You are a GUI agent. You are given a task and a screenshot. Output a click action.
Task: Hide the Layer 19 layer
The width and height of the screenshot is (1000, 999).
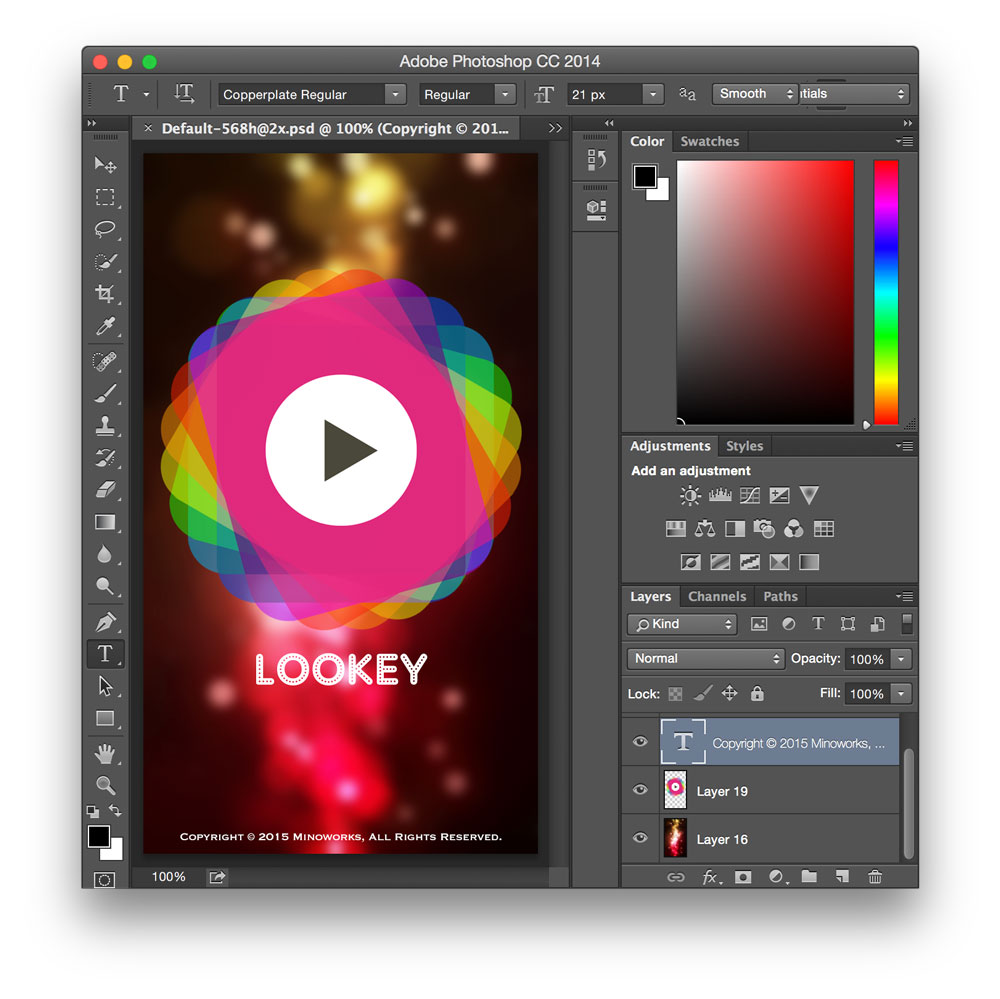coord(640,791)
